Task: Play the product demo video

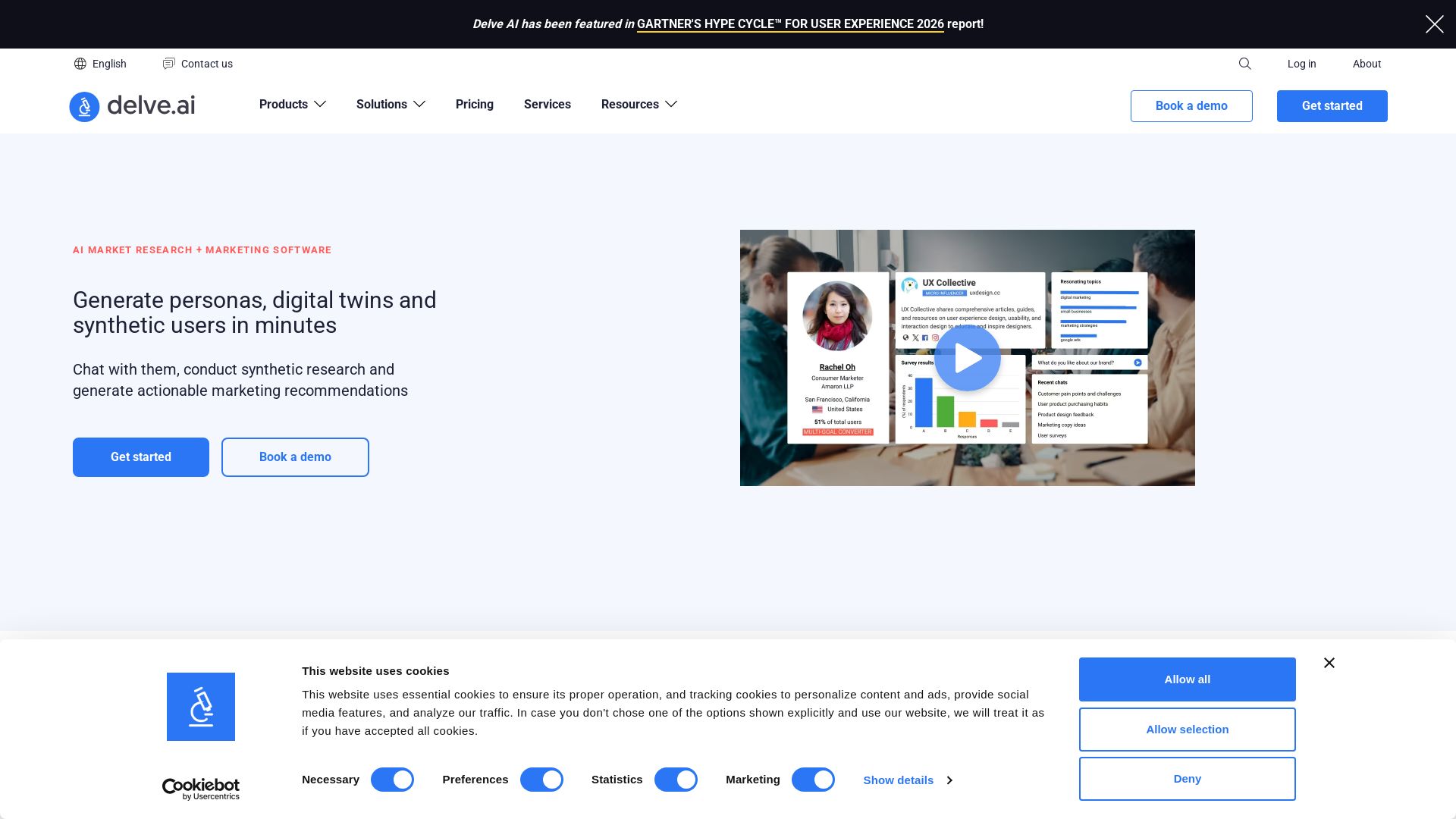Action: pyautogui.click(x=967, y=358)
